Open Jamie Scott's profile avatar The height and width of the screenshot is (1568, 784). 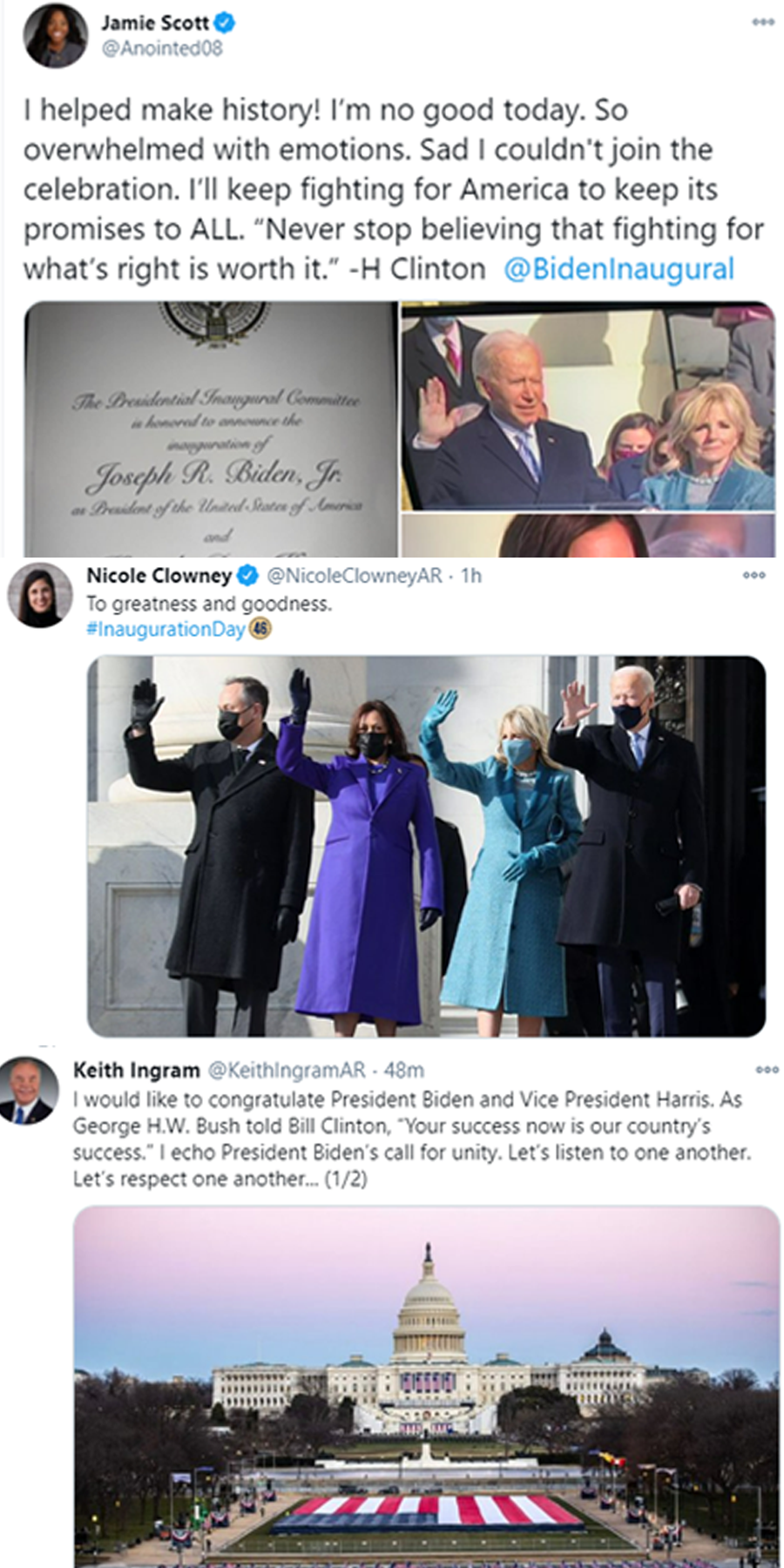[55, 36]
